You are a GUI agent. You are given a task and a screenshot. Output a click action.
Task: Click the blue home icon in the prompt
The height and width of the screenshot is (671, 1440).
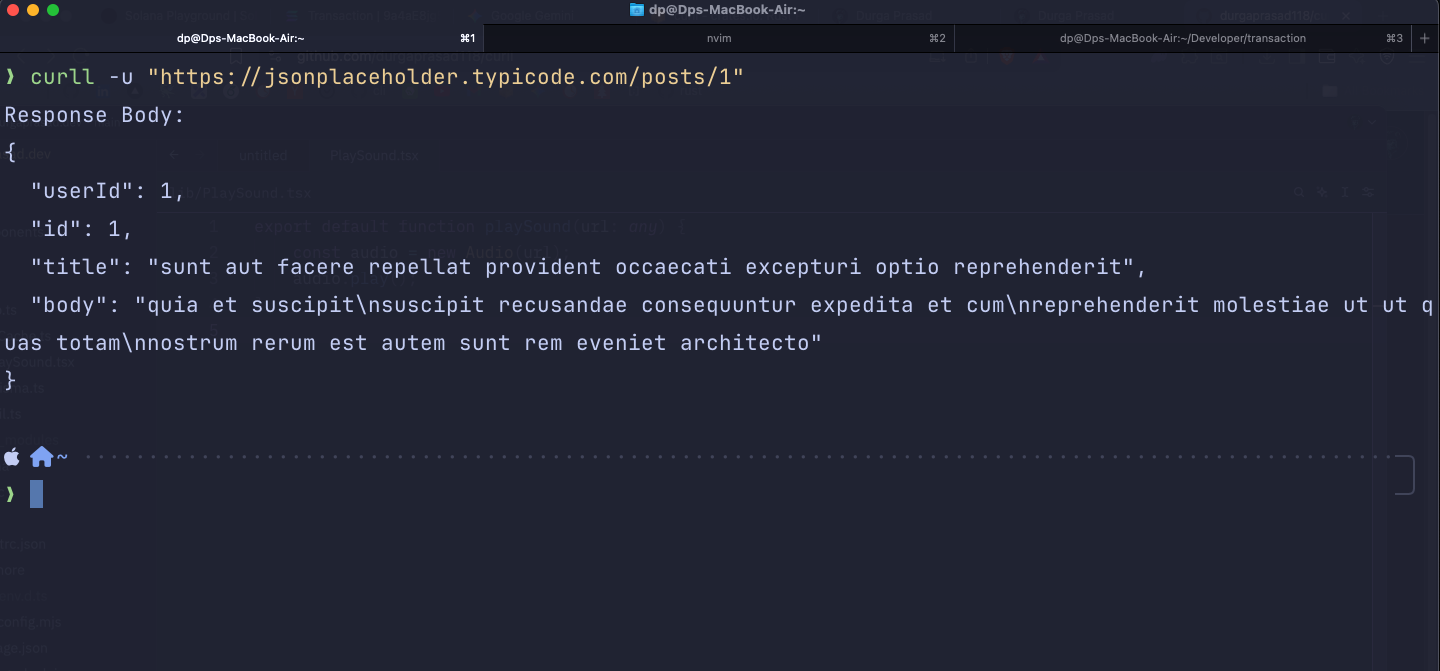tap(41, 457)
